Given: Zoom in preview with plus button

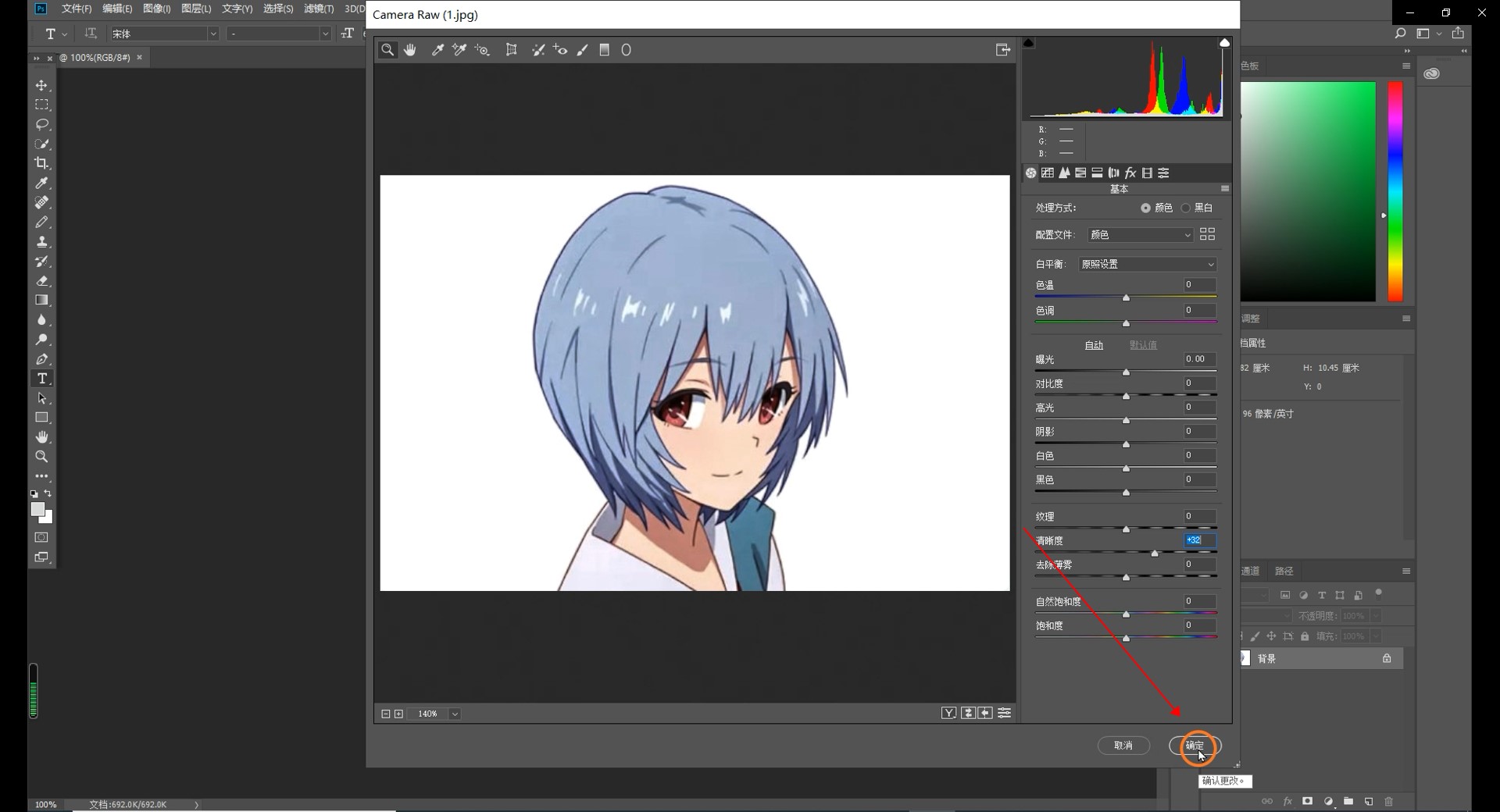Looking at the screenshot, I should (x=398, y=714).
